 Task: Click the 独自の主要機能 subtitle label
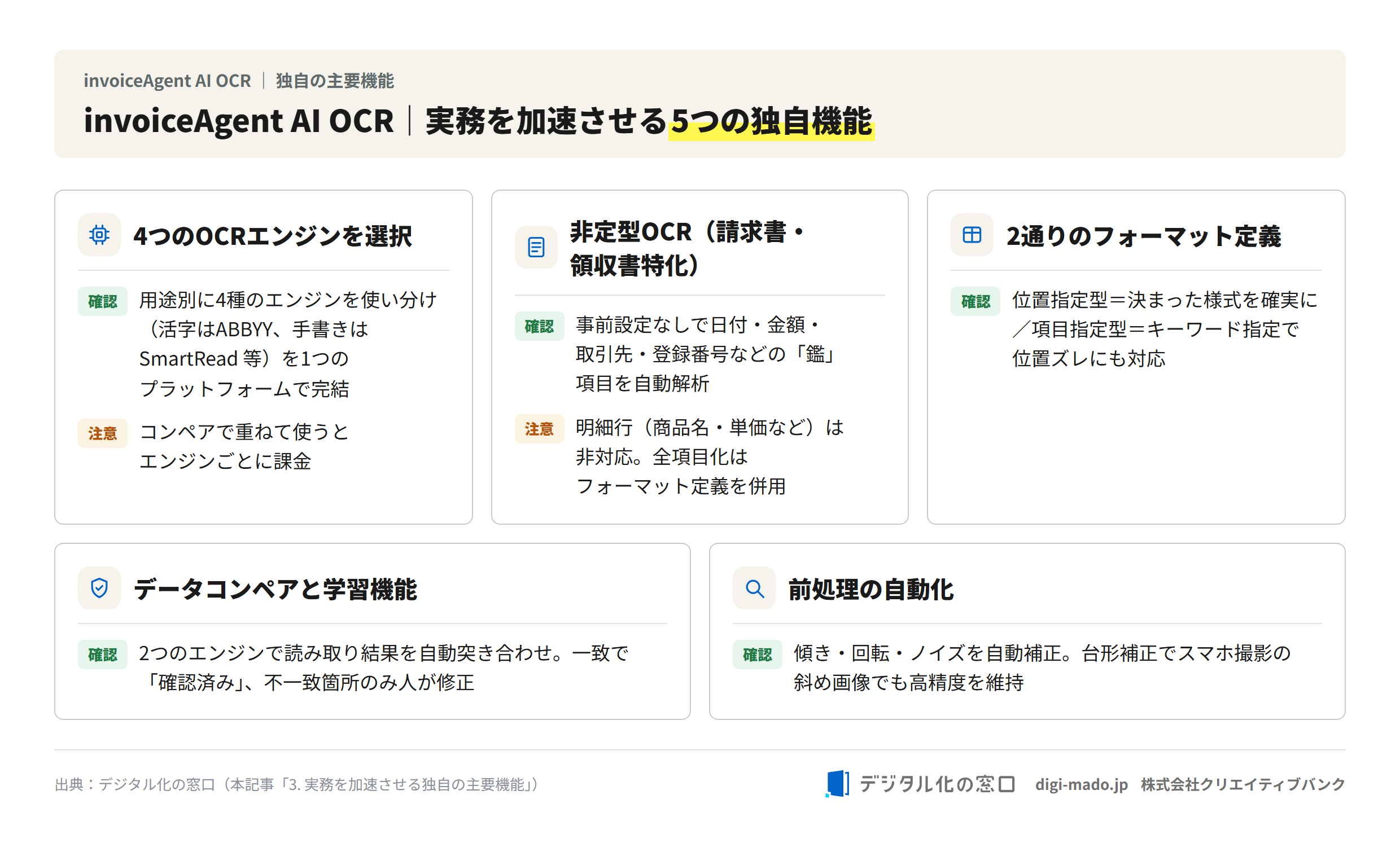[x=335, y=81]
